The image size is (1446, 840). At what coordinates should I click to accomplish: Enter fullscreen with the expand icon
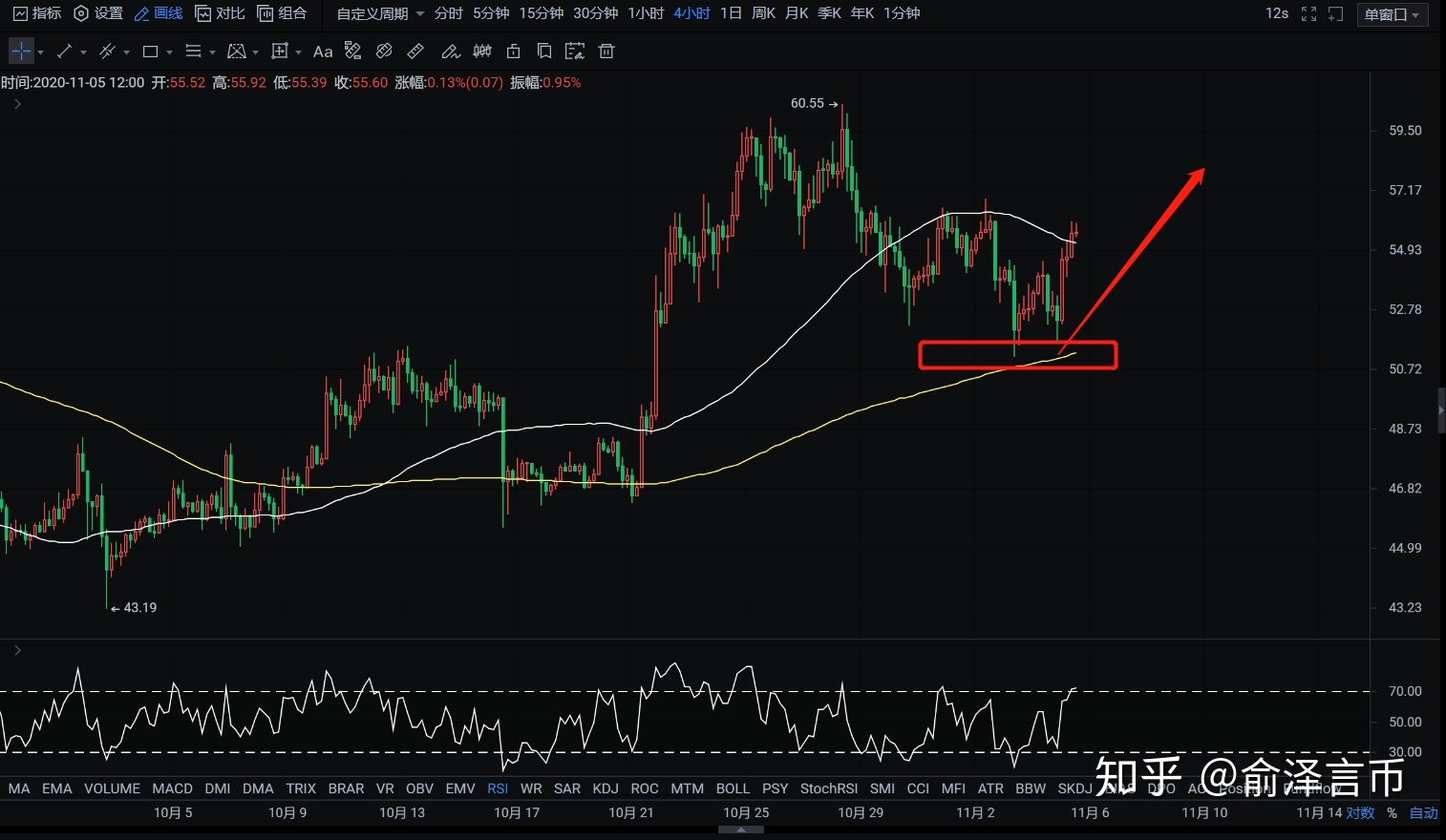[1308, 13]
